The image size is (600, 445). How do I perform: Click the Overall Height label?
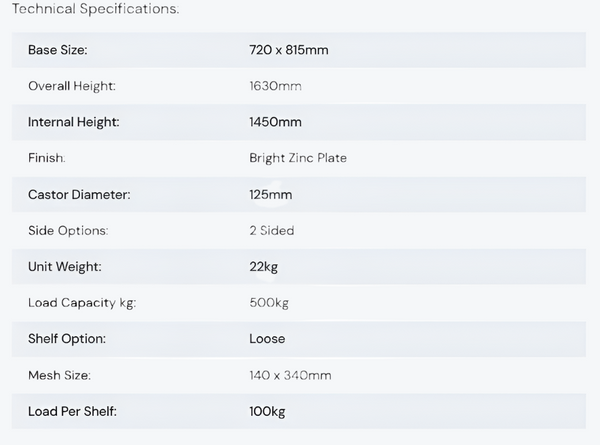click(x=72, y=86)
